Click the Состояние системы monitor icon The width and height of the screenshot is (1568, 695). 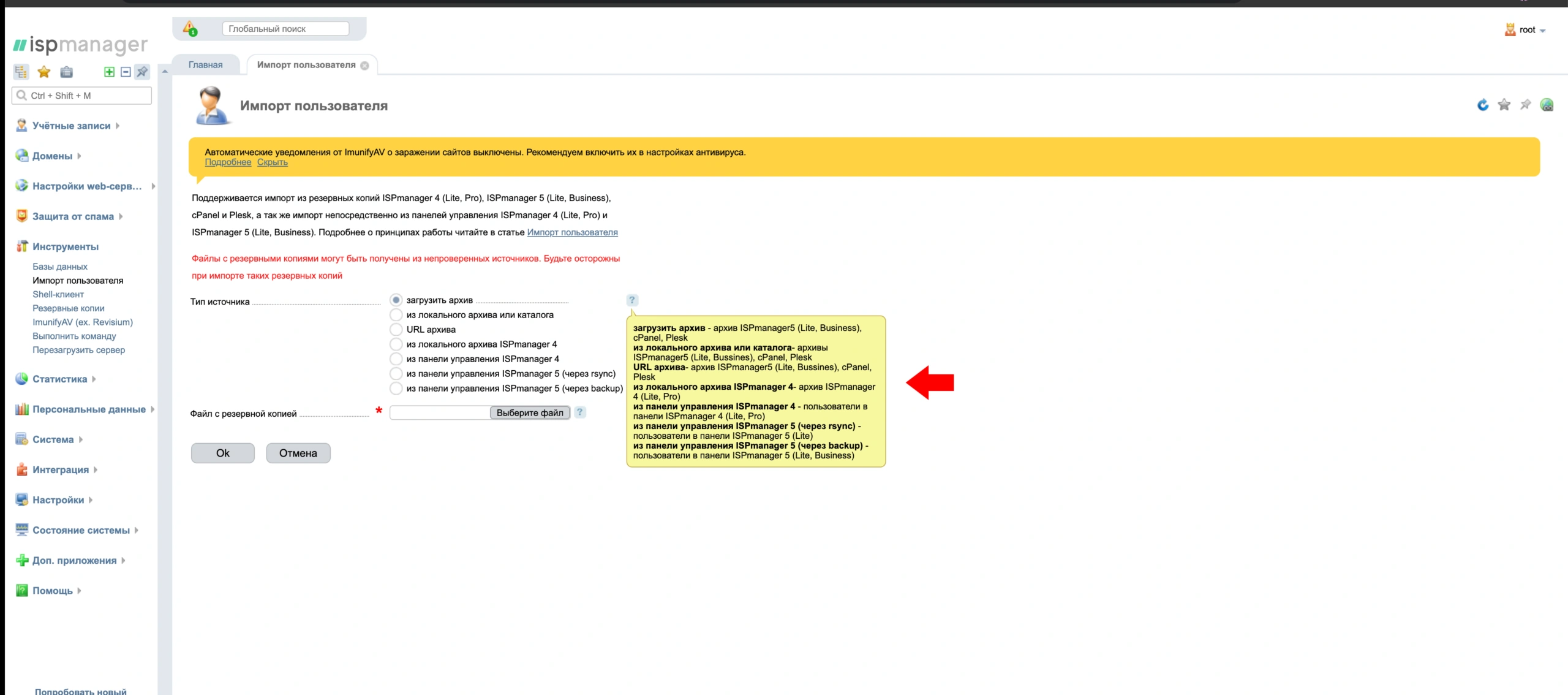pyautogui.click(x=21, y=530)
